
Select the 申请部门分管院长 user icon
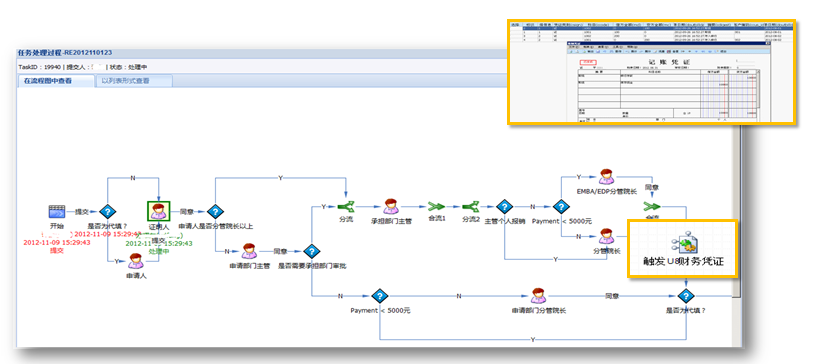coord(538,296)
